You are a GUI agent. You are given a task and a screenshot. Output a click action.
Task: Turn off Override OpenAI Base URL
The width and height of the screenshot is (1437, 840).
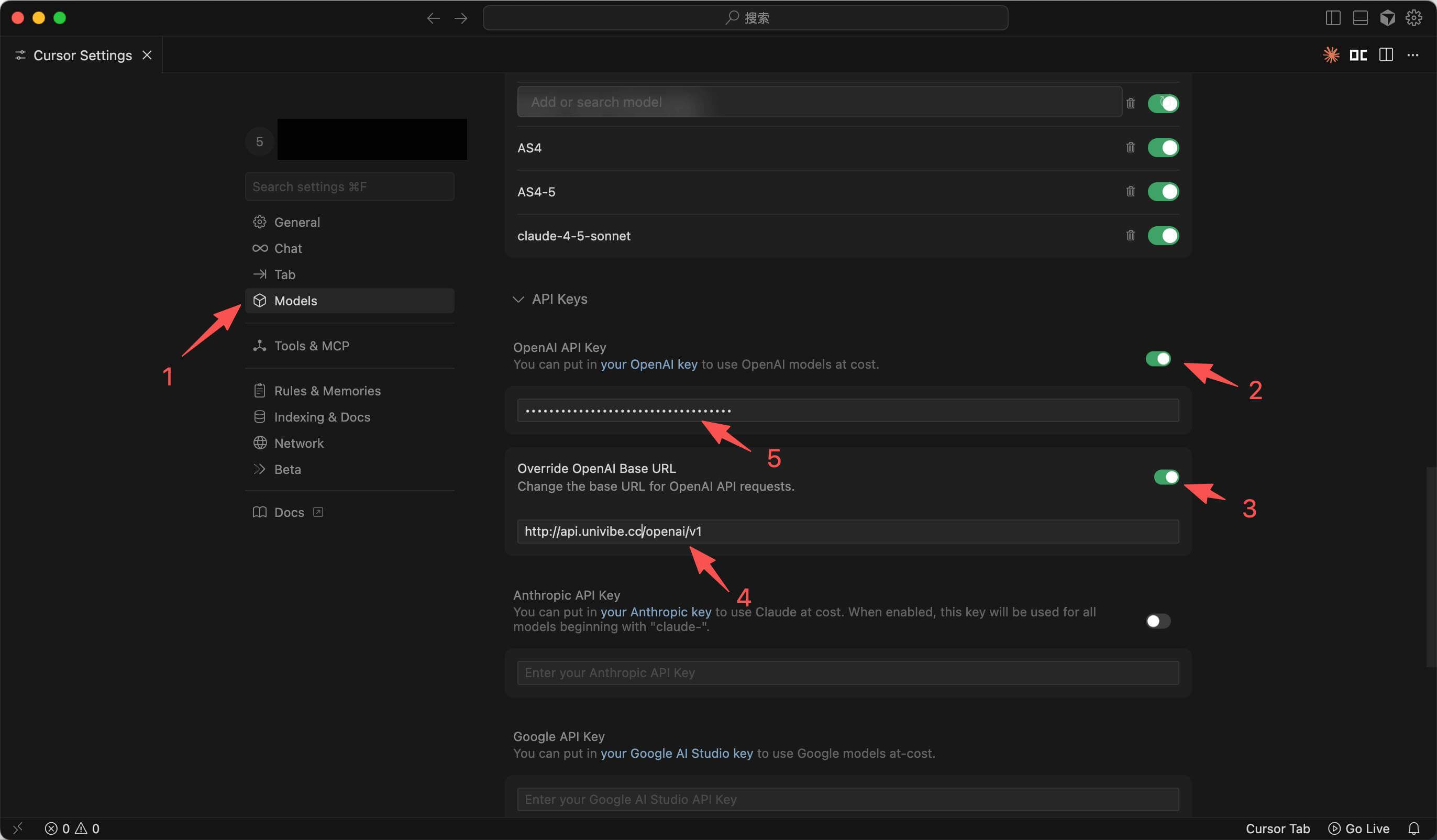coord(1166,477)
